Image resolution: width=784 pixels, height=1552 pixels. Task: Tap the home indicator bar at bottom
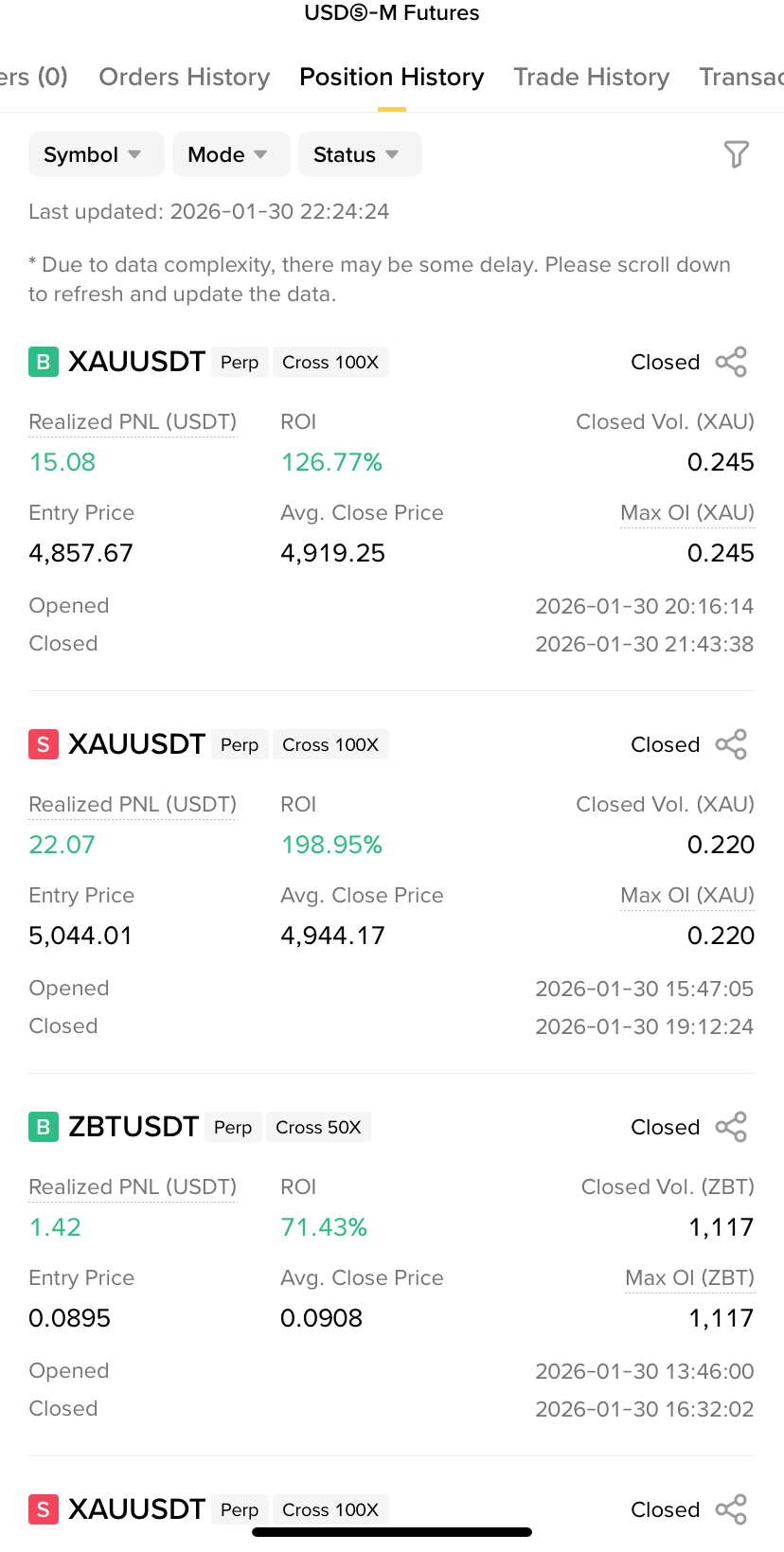392,1532
